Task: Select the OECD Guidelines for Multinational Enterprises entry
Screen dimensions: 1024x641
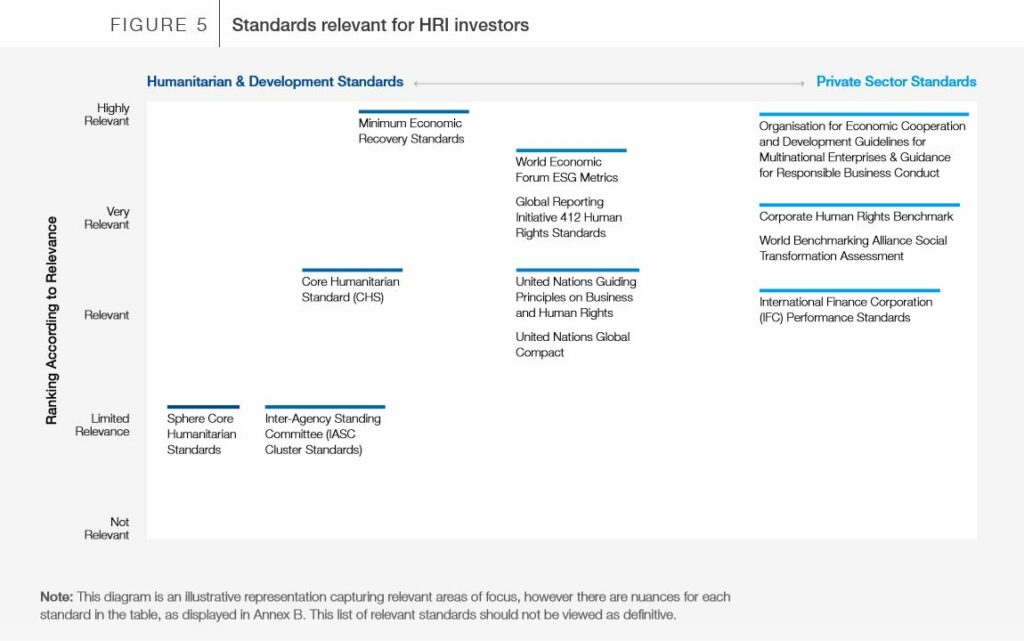Action: 861,149
